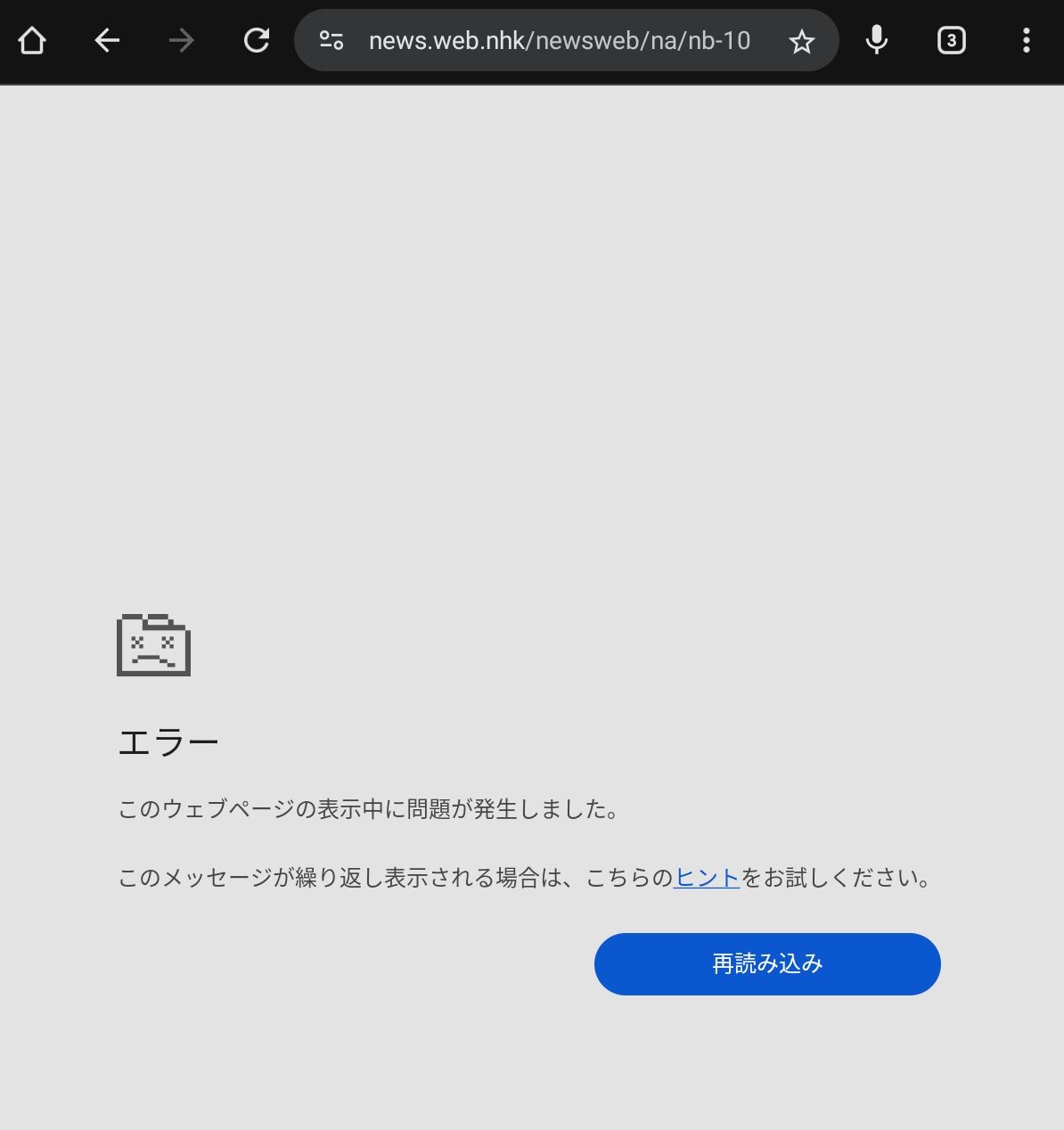This screenshot has width=1064, height=1130.
Task: Open the three-dot browser menu
Action: [x=1027, y=40]
